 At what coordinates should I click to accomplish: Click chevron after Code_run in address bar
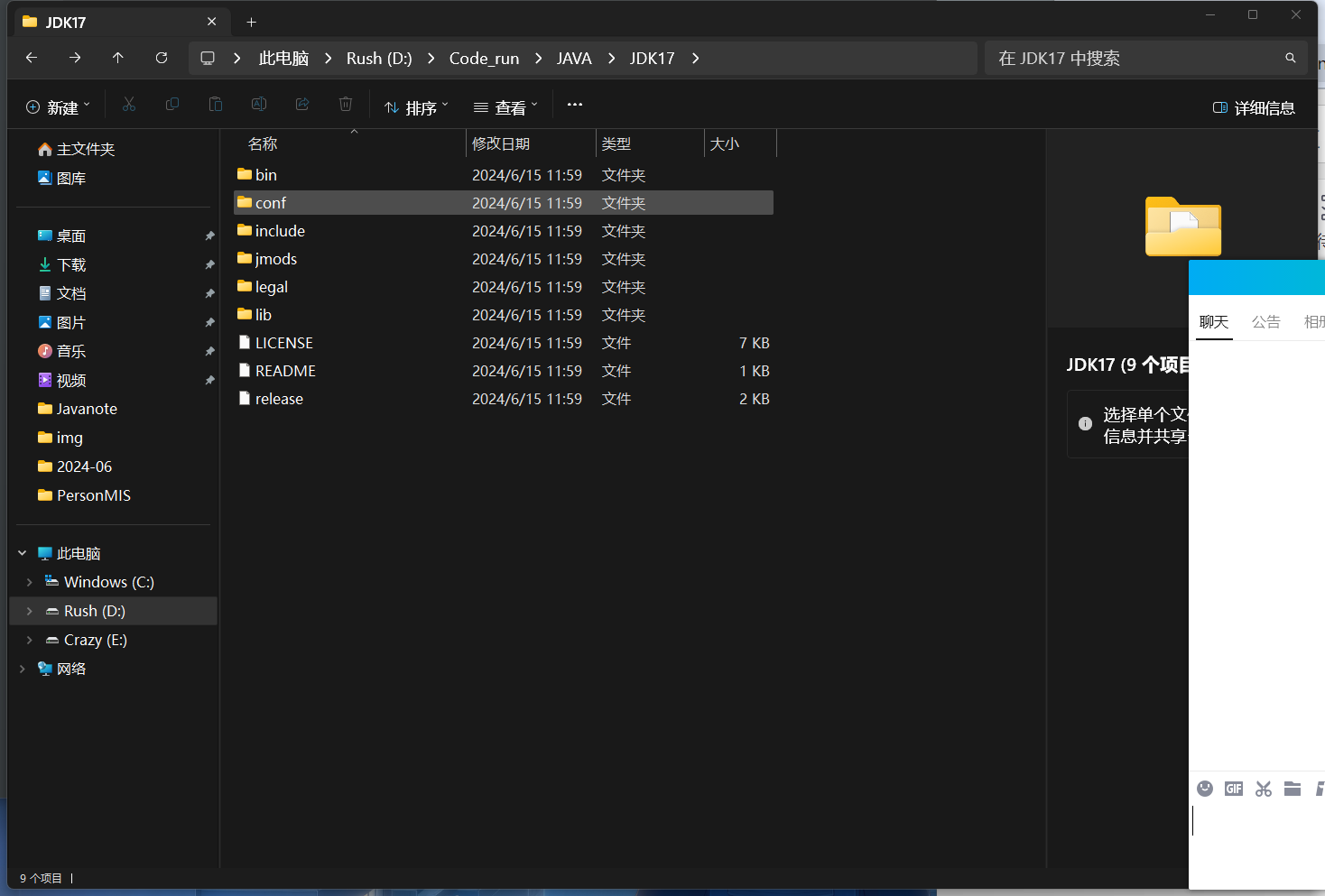point(538,58)
